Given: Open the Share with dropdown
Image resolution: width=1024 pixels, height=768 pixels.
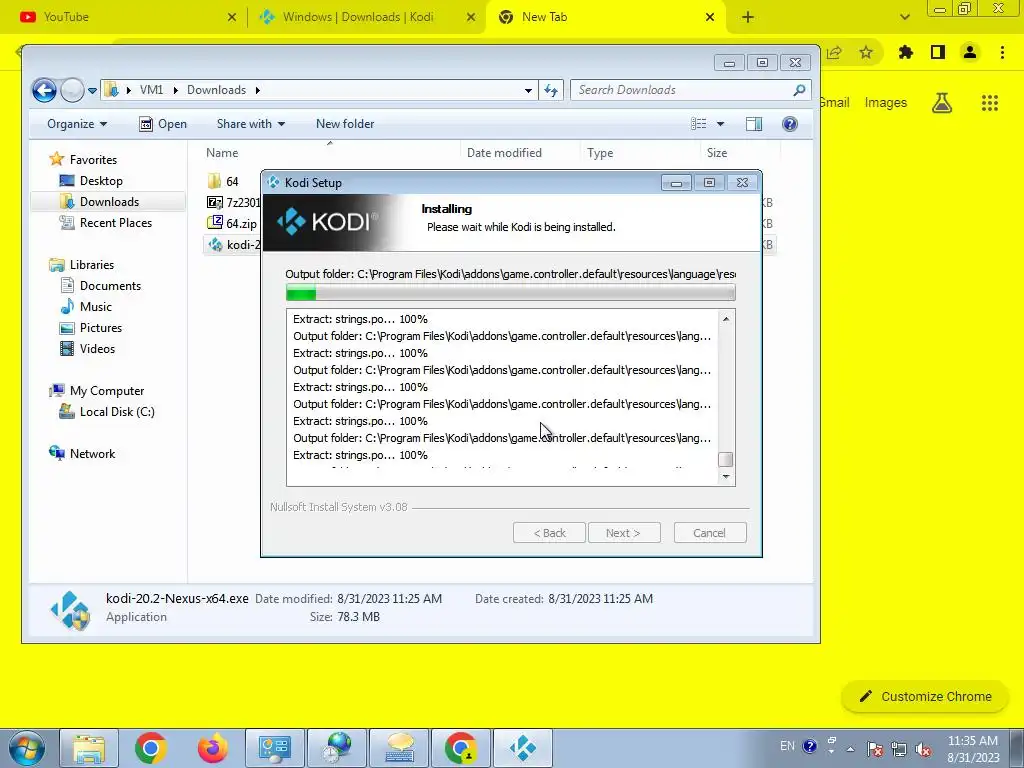Looking at the screenshot, I should 251,124.
